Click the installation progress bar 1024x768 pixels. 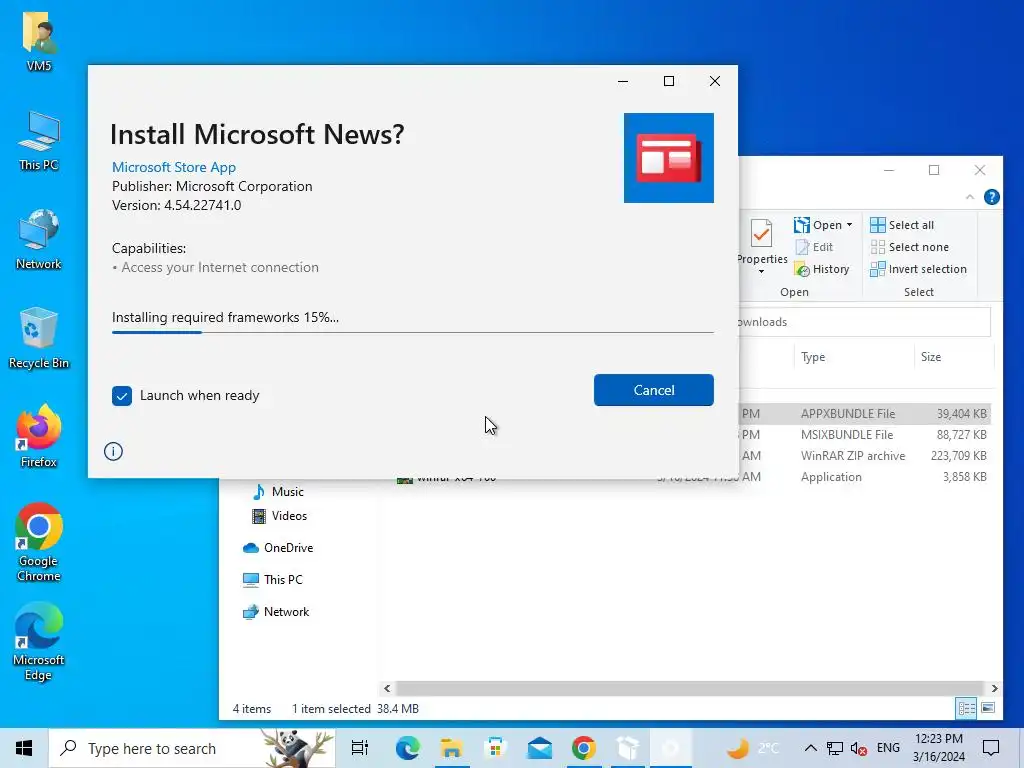click(413, 332)
